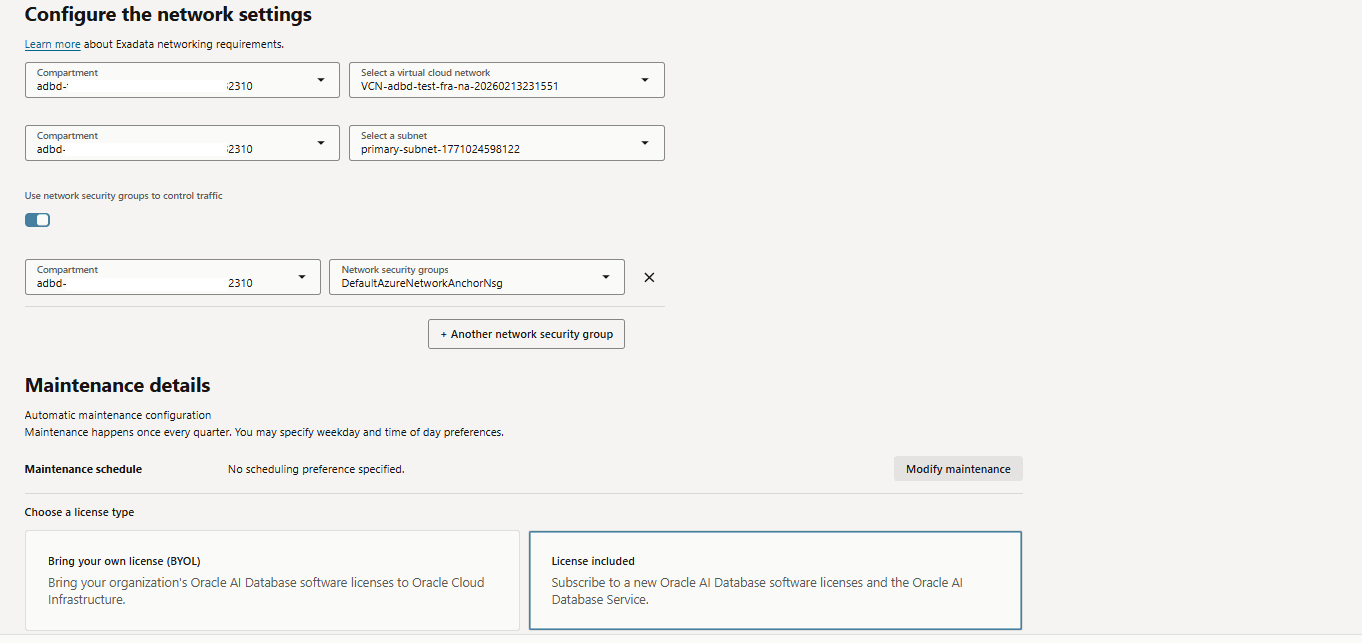The height and width of the screenshot is (643, 1362).
Task: Open the VCN-adbd-test-fra-na dropdown
Action: [506, 86]
